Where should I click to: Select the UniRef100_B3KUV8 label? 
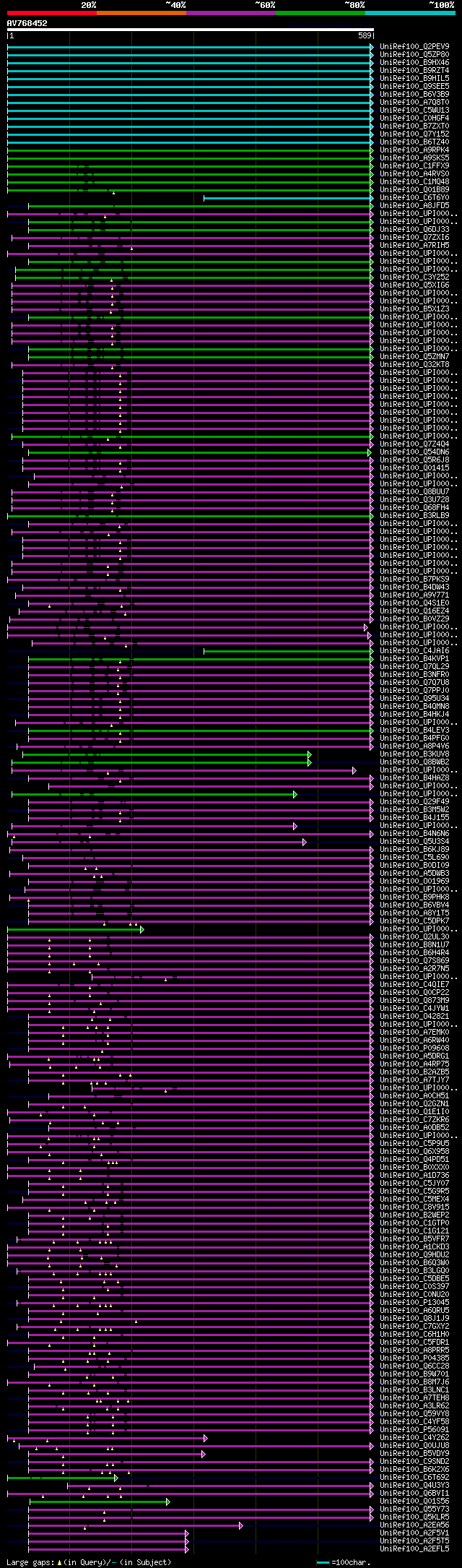[414, 754]
